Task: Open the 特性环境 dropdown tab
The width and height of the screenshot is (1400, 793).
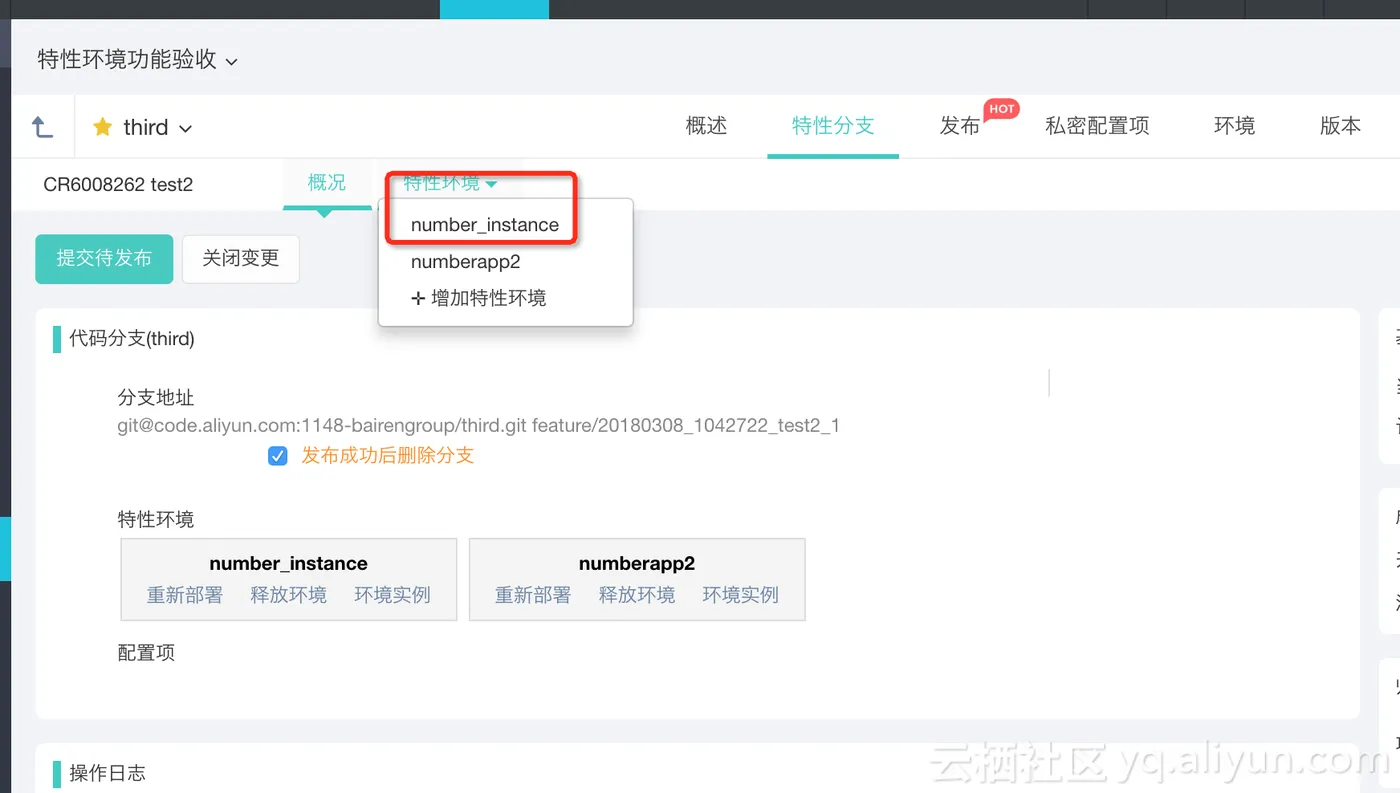Action: point(450,182)
